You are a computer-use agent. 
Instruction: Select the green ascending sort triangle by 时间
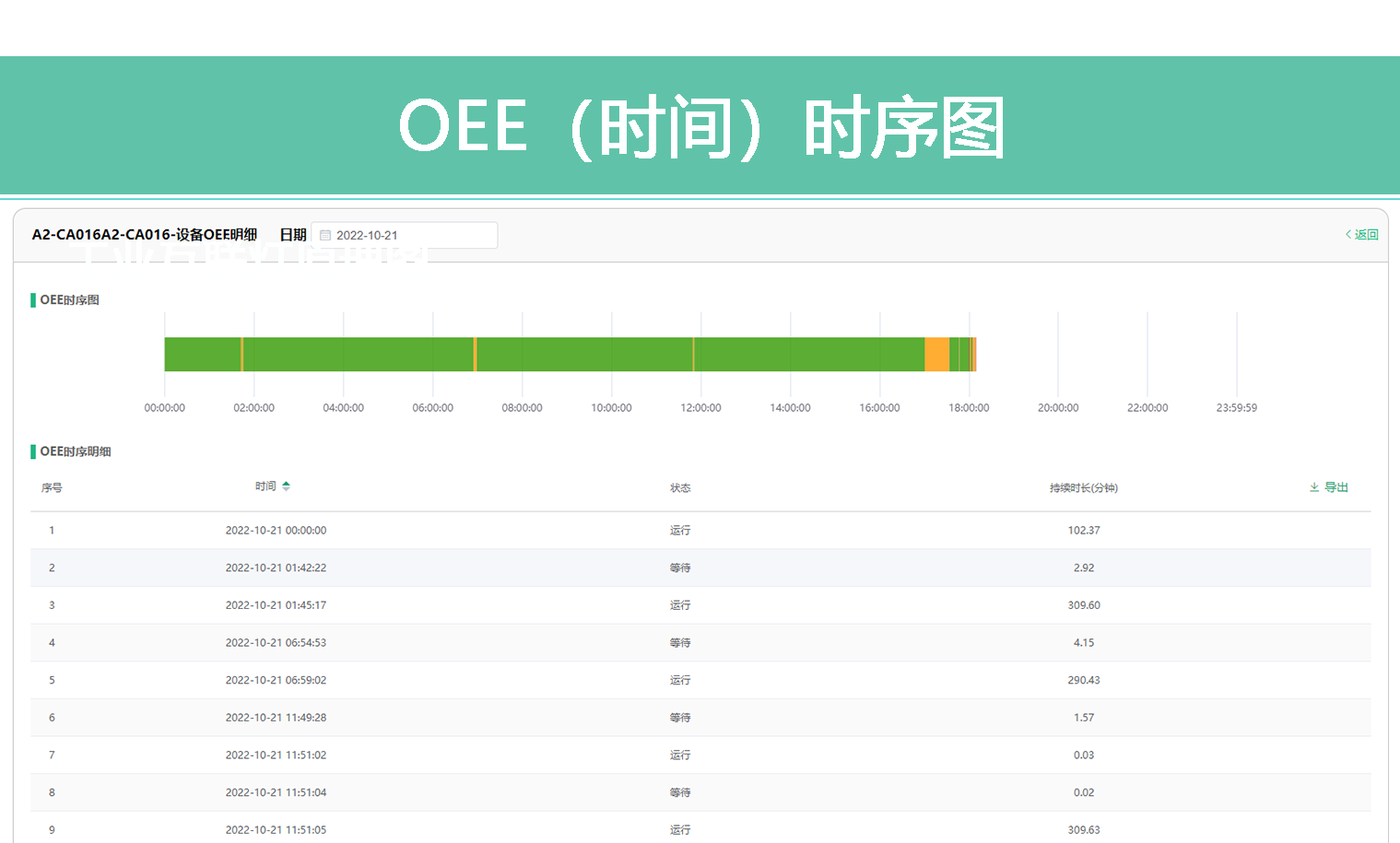click(286, 482)
